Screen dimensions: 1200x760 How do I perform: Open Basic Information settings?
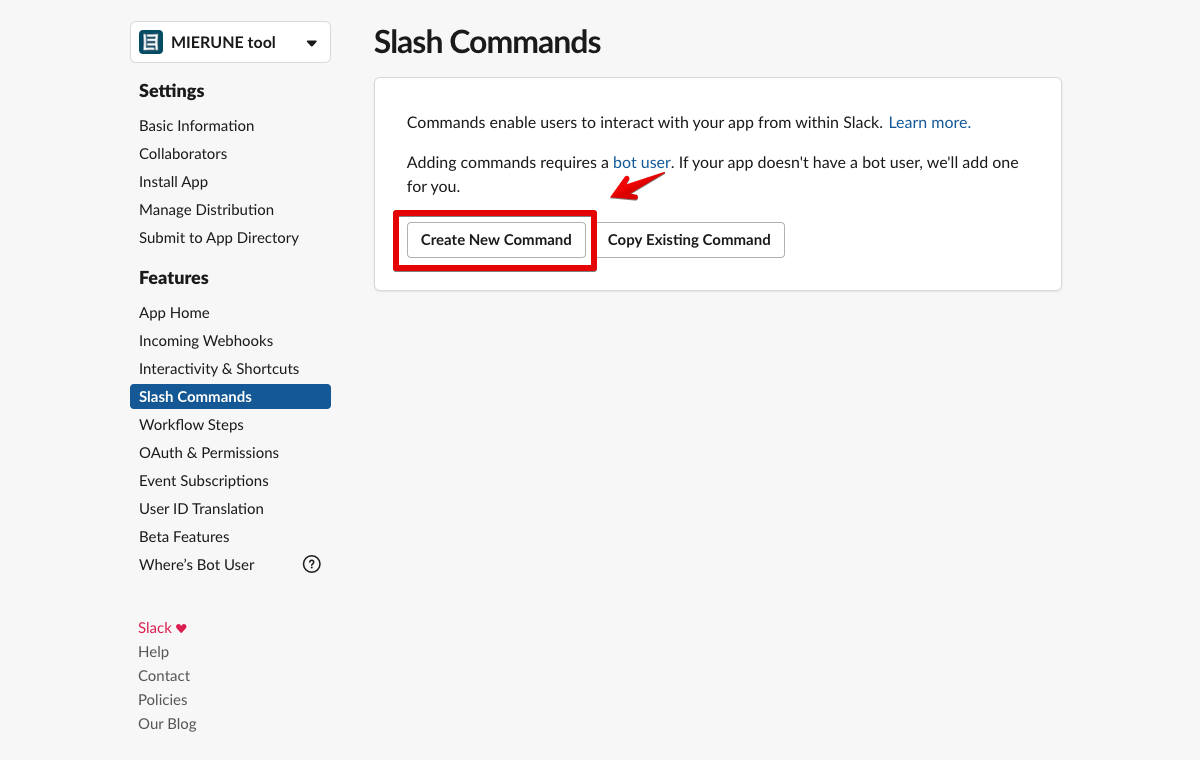coord(196,125)
